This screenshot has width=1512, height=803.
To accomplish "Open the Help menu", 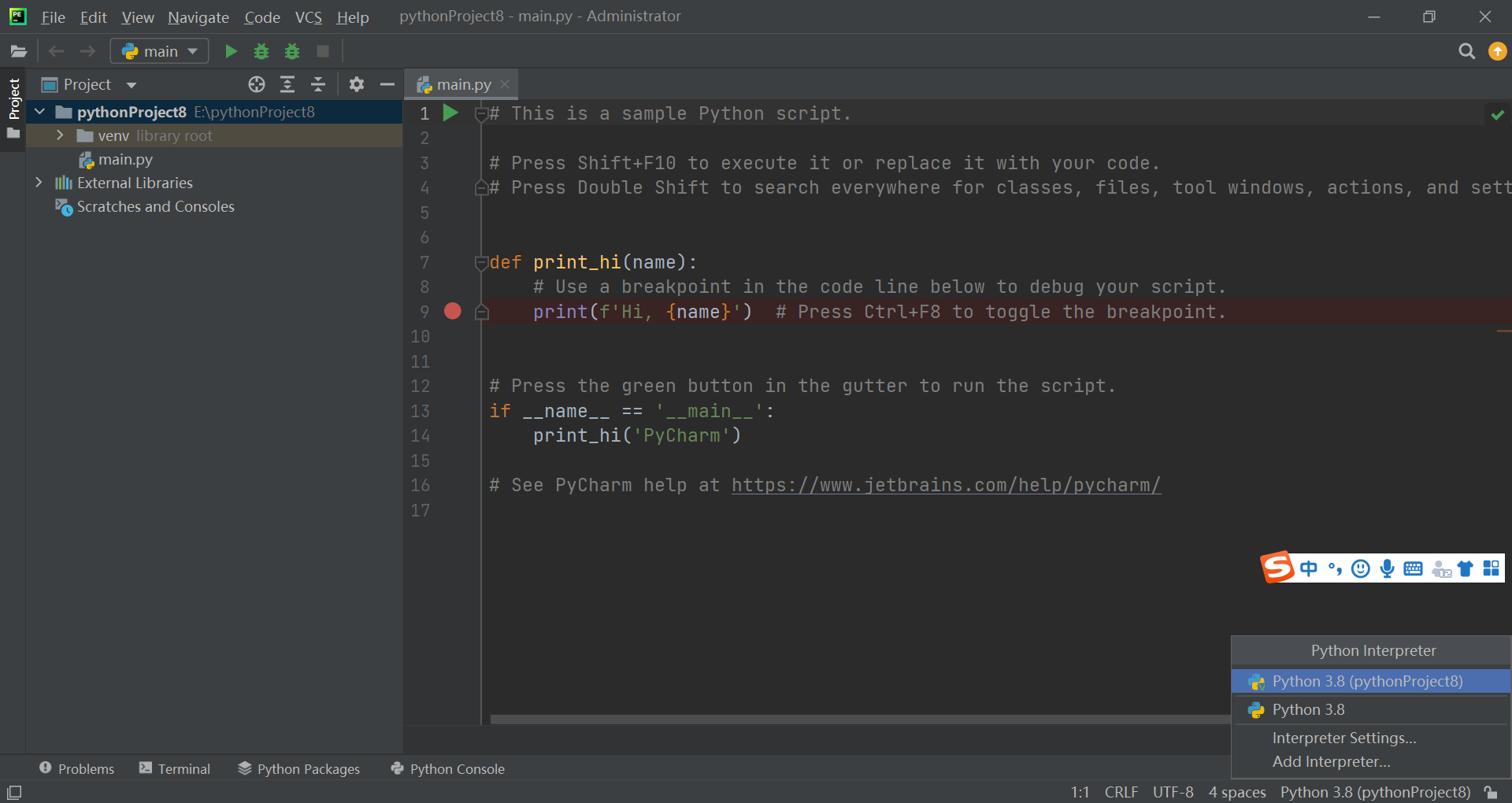I will tap(353, 17).
